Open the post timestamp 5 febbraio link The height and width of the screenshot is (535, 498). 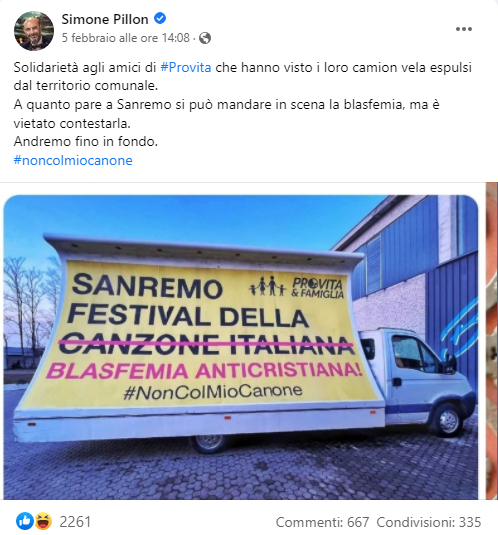click(126, 38)
